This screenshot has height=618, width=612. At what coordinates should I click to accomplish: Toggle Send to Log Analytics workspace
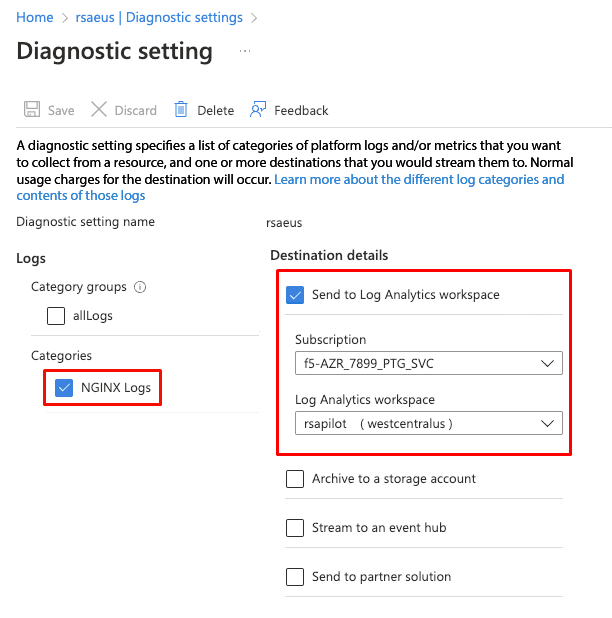coord(295,295)
